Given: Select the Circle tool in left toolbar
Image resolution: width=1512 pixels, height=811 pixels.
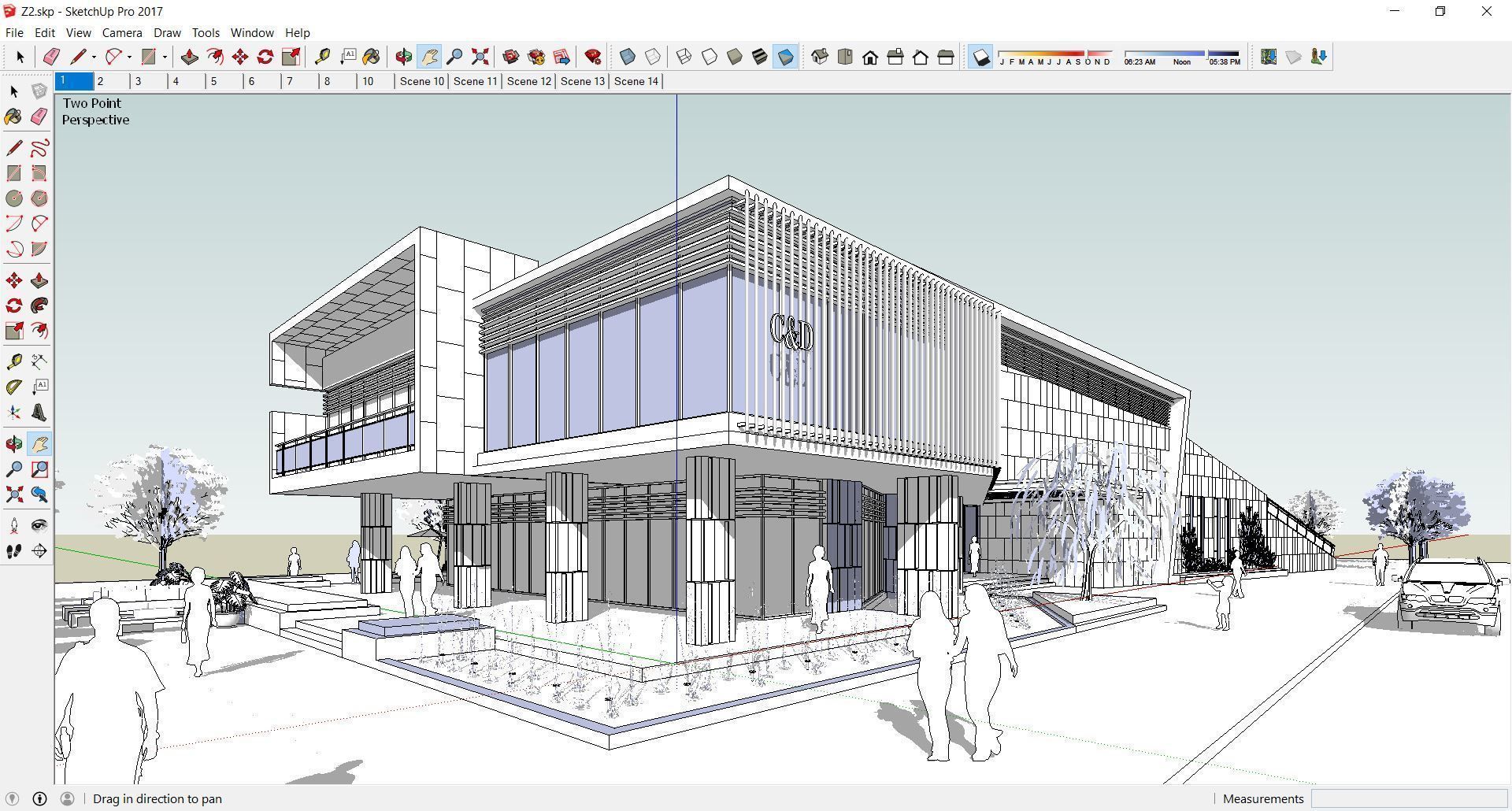Looking at the screenshot, I should point(14,198).
